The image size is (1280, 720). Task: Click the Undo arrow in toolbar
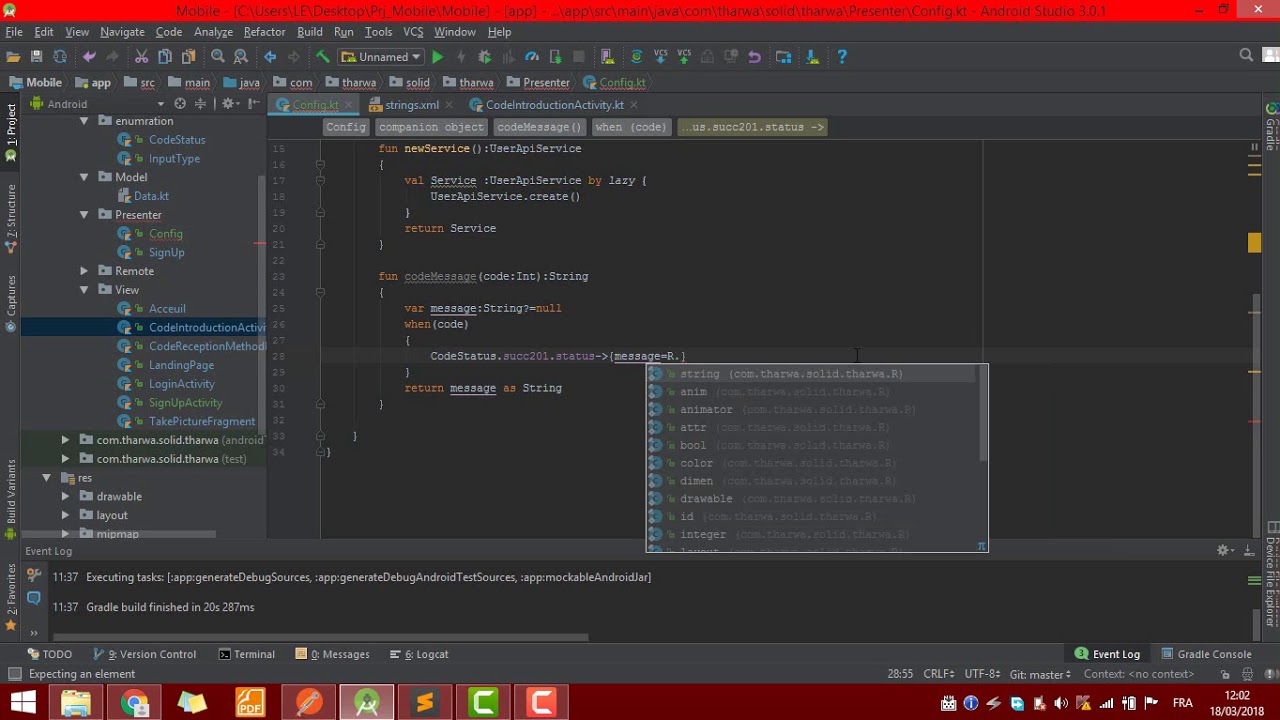coord(89,57)
